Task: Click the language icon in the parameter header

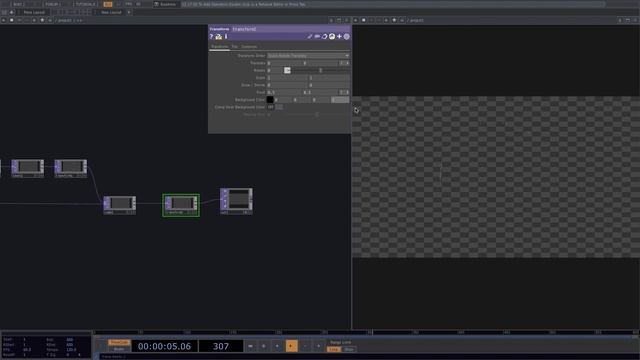Action: pyautogui.click(x=332, y=37)
